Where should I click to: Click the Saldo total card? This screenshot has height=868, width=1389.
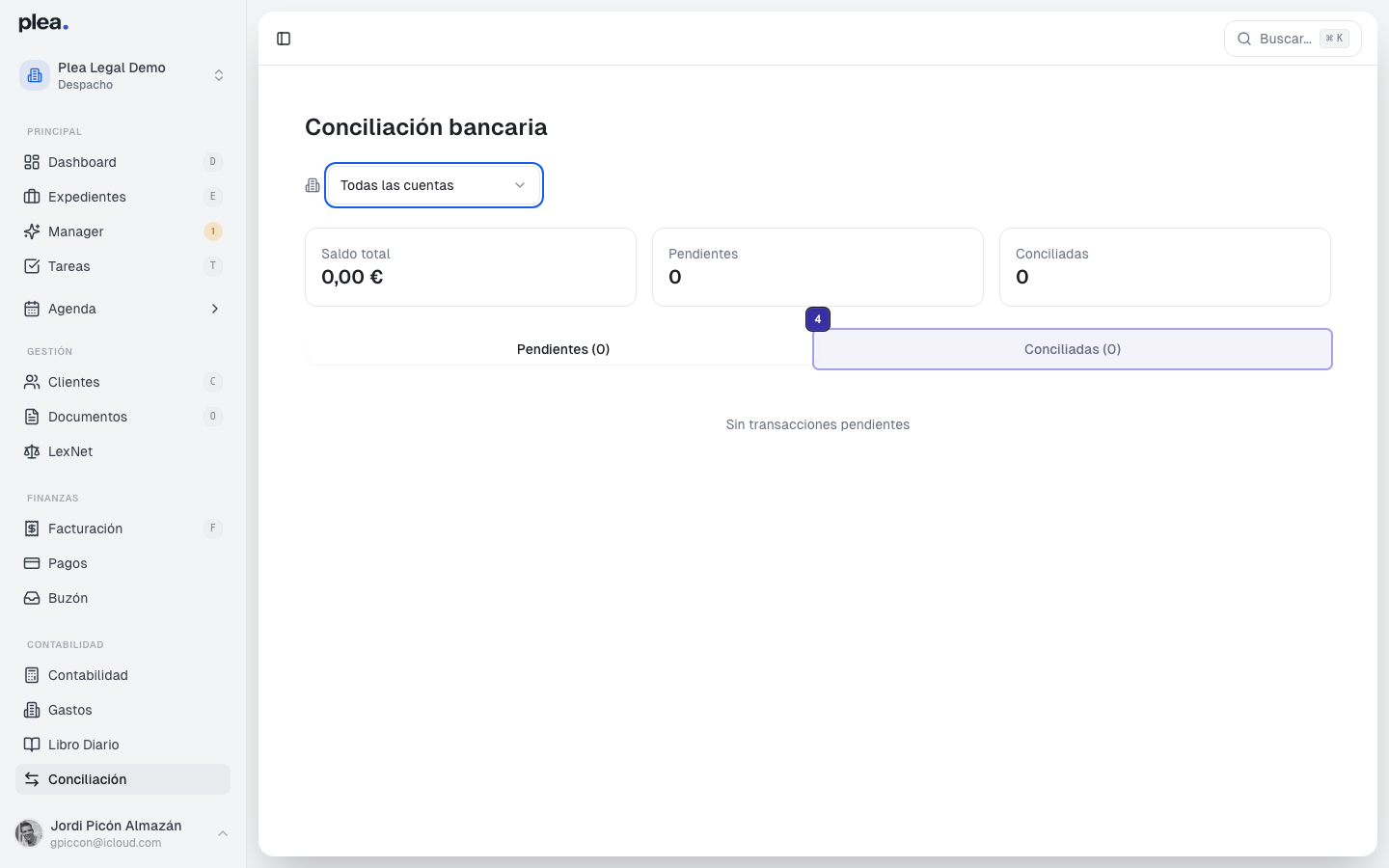click(471, 267)
